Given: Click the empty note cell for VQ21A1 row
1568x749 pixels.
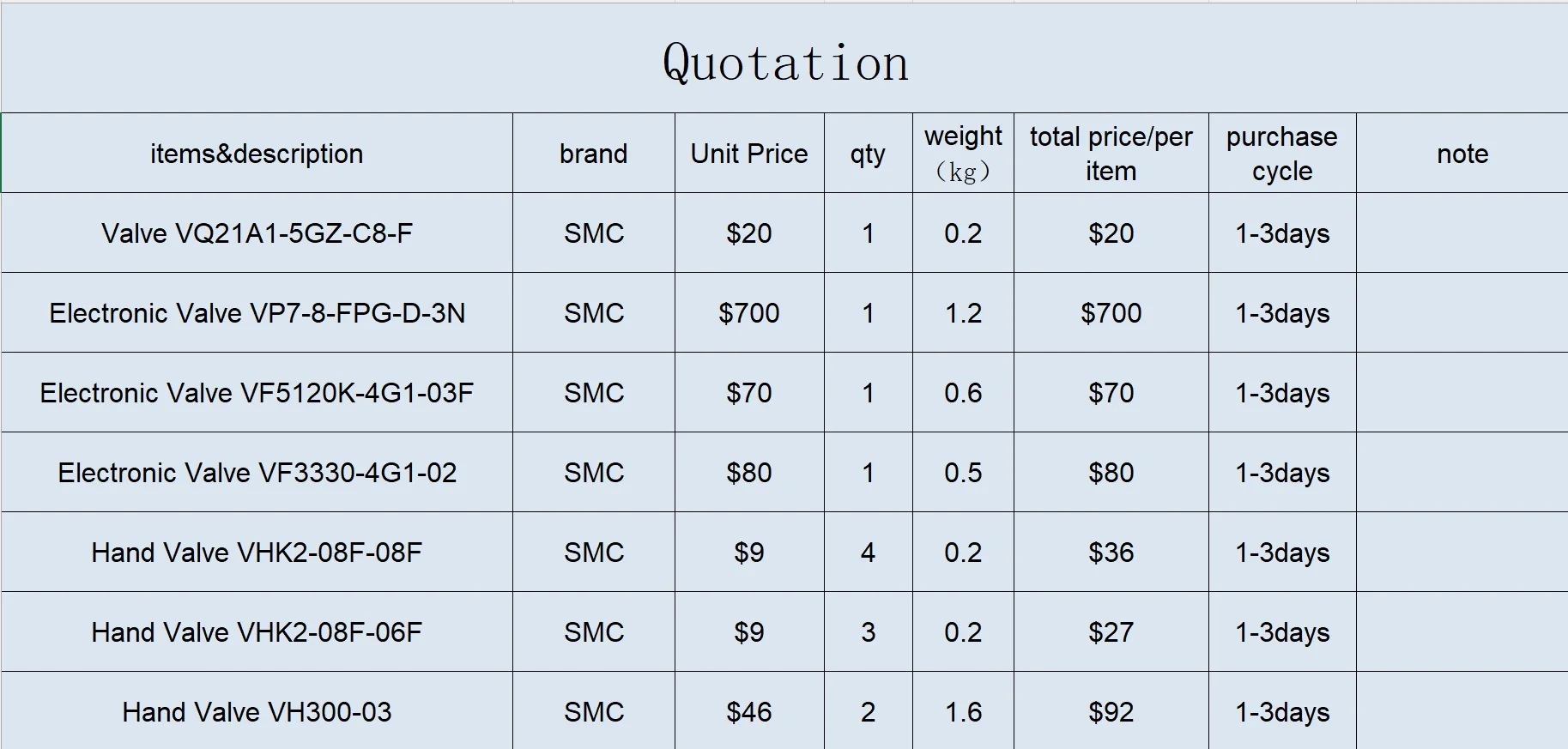Looking at the screenshot, I should pyautogui.click(x=1462, y=233).
